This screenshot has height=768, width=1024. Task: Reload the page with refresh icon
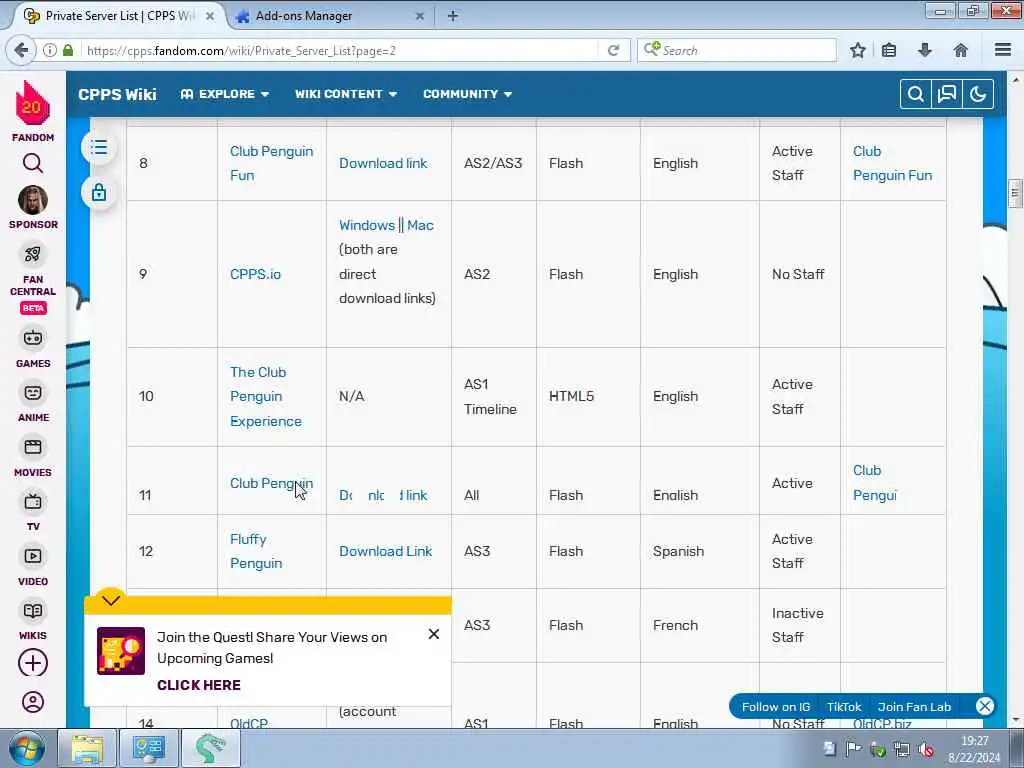tap(613, 50)
